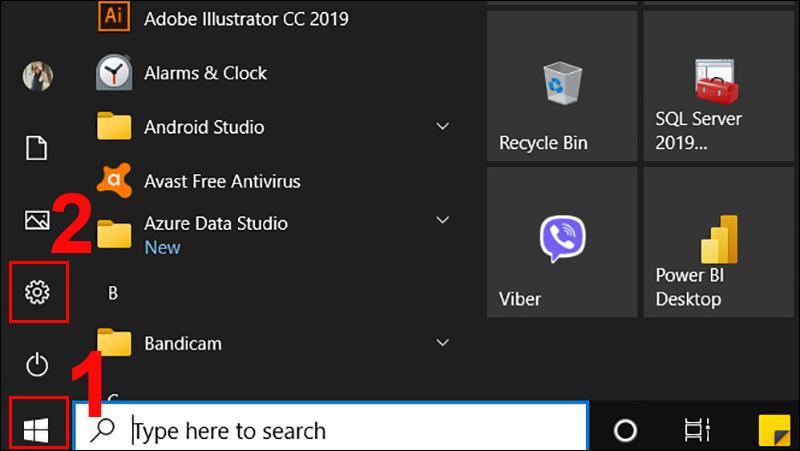This screenshot has width=800, height=451.
Task: Open the Viber tile
Action: pyautogui.click(x=562, y=242)
